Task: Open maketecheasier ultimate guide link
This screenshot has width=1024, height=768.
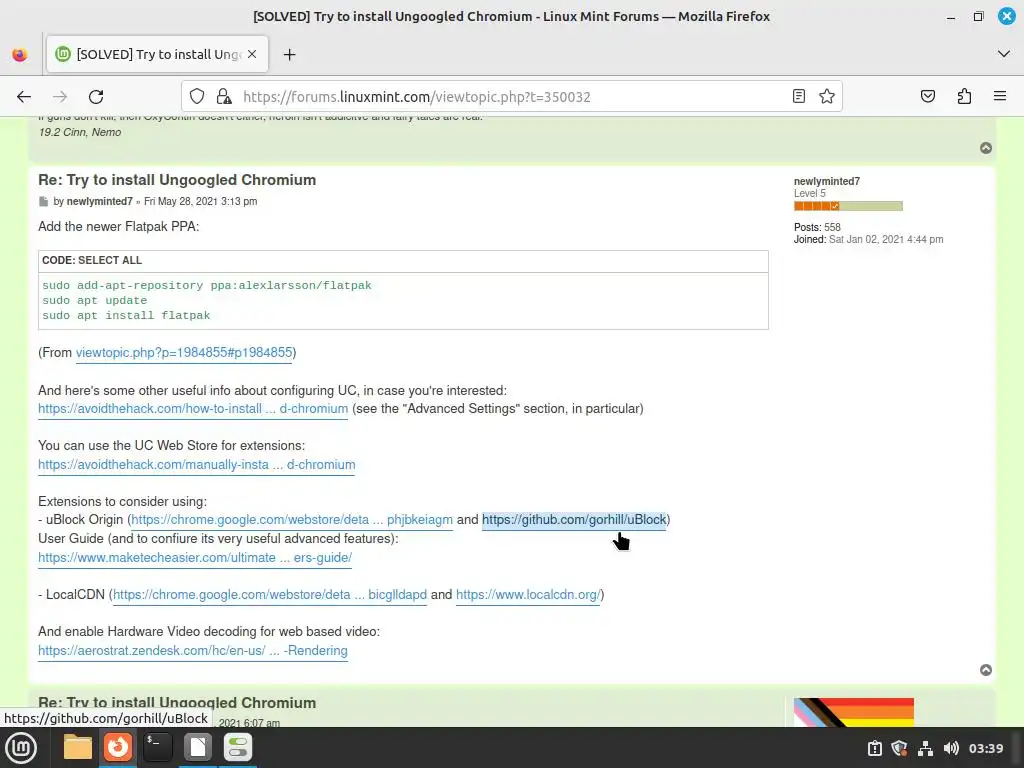Action: tap(195, 558)
